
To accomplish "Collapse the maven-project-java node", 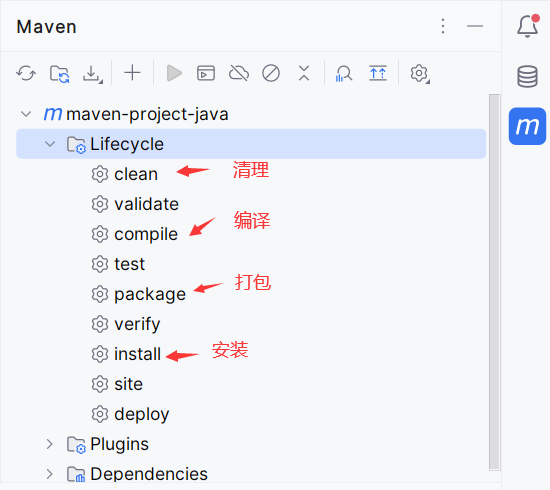I will (x=26, y=114).
